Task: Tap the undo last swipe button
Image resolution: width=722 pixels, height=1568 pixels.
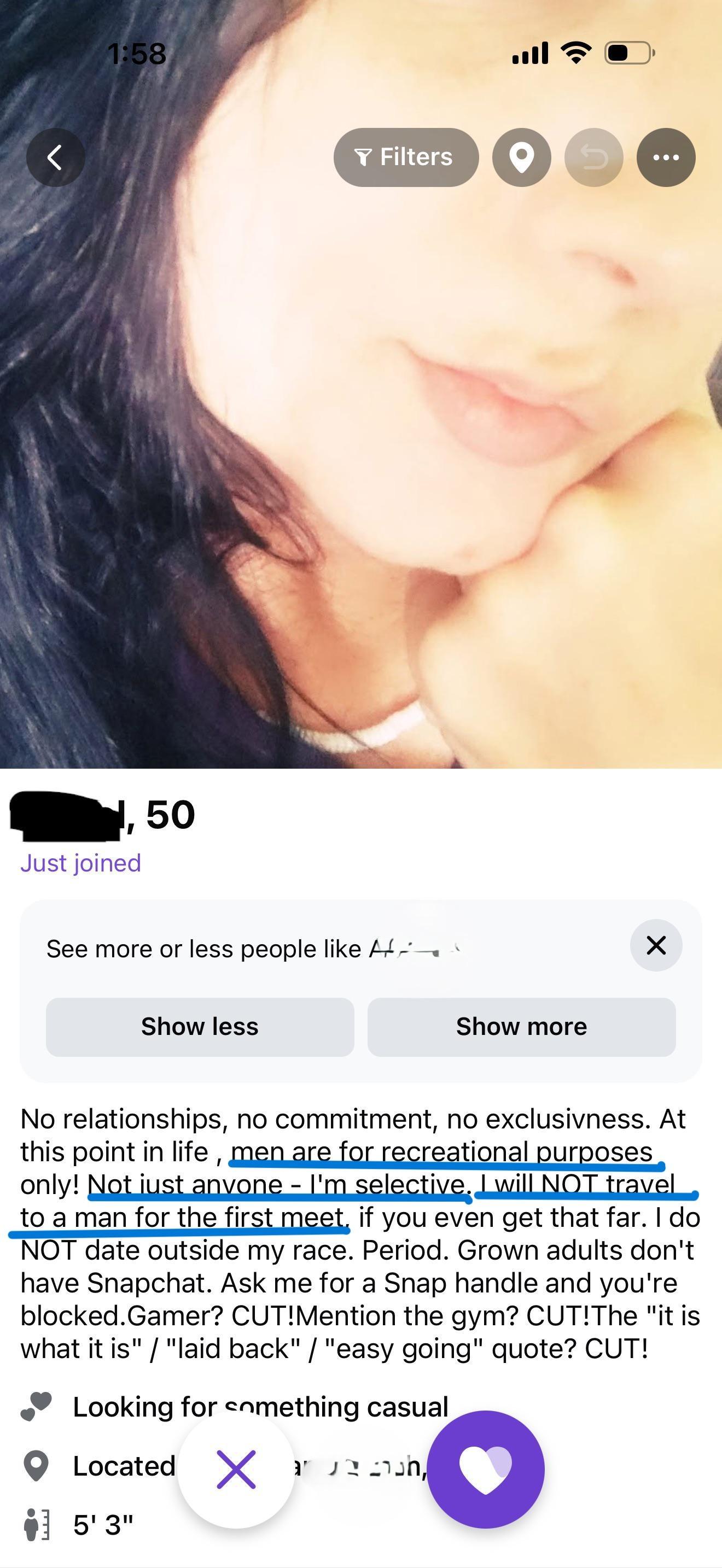Action: tap(594, 157)
